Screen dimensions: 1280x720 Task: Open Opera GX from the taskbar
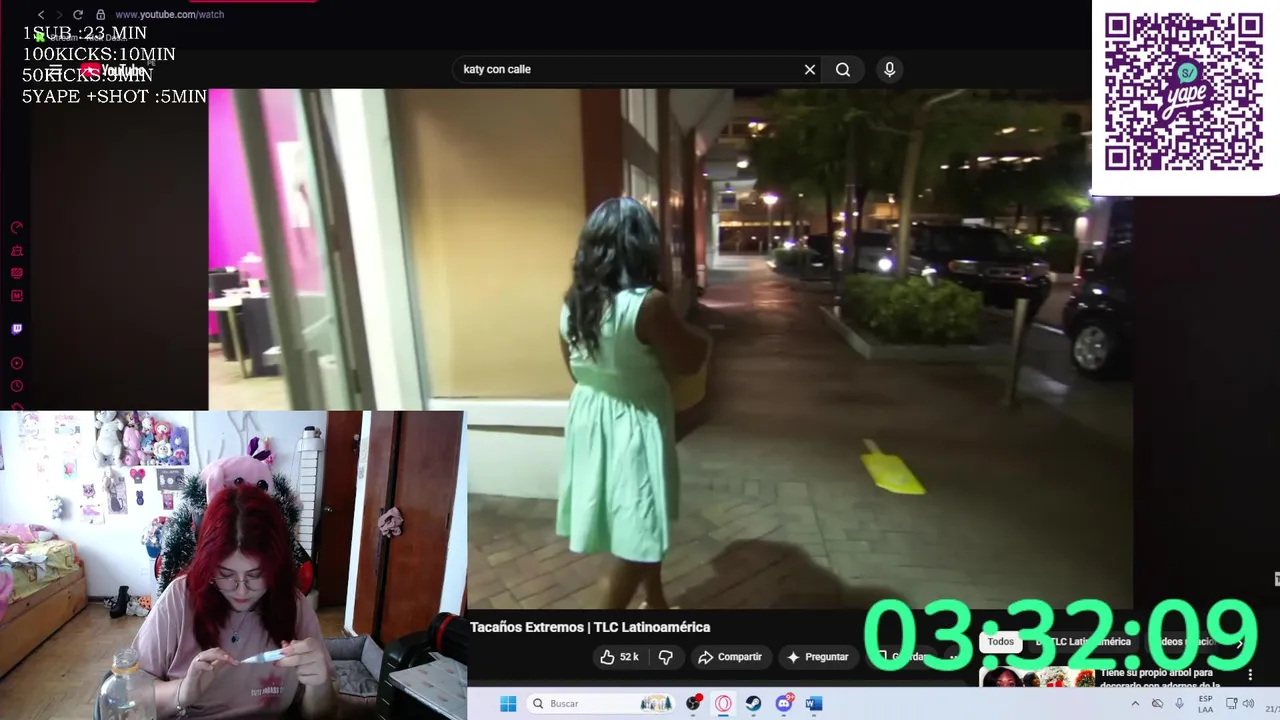click(x=723, y=704)
